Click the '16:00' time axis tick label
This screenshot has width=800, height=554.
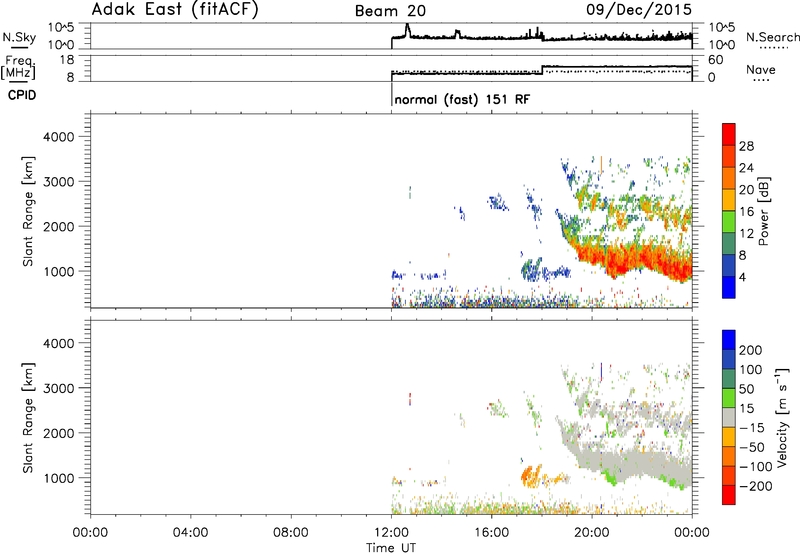tap(491, 533)
